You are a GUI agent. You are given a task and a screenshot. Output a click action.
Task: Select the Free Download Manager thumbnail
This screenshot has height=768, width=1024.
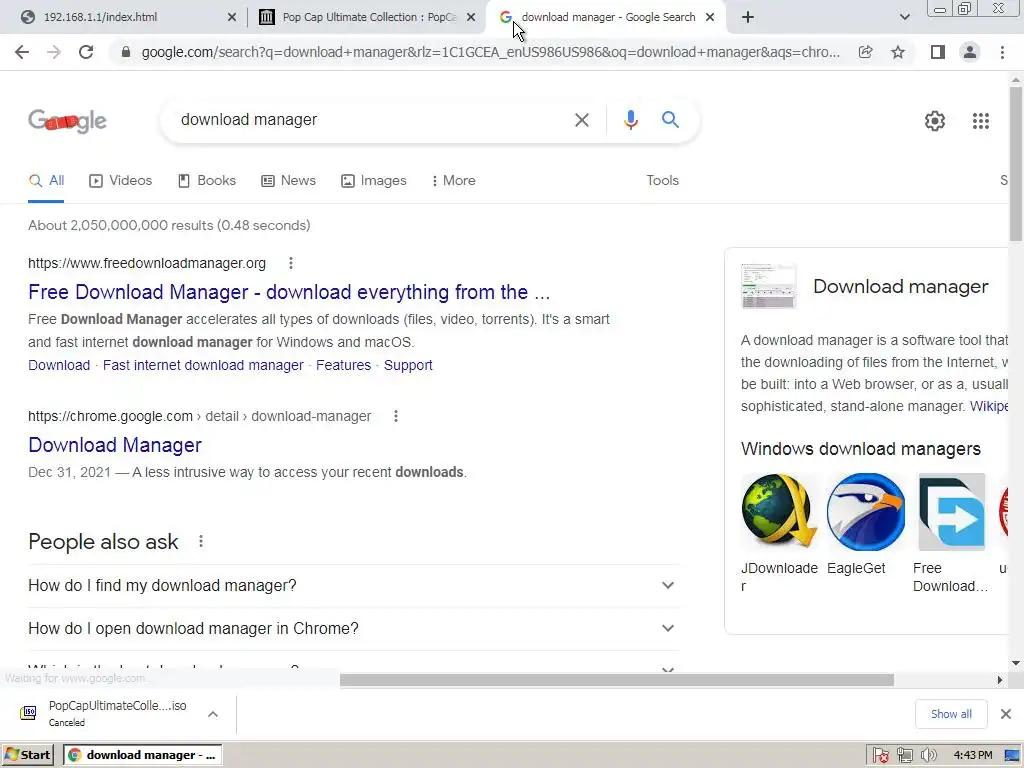click(952, 511)
